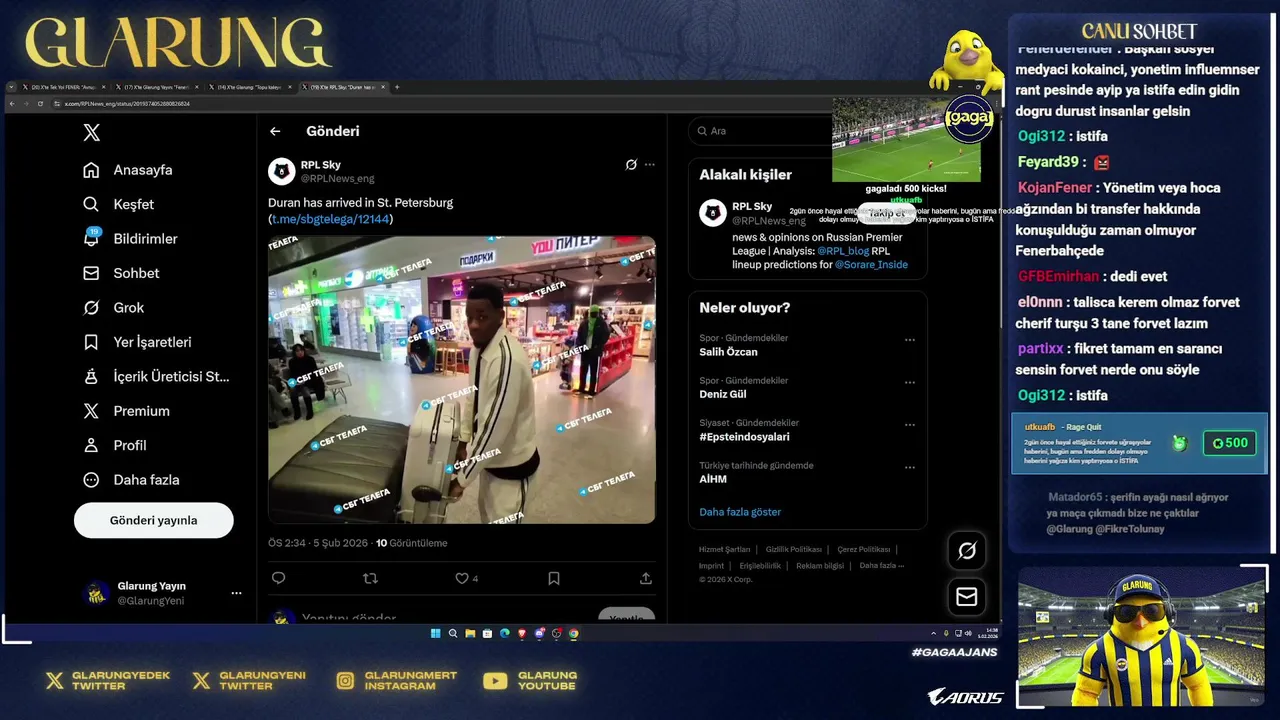Open the Deniz Gül trending topic

[x=723, y=394]
